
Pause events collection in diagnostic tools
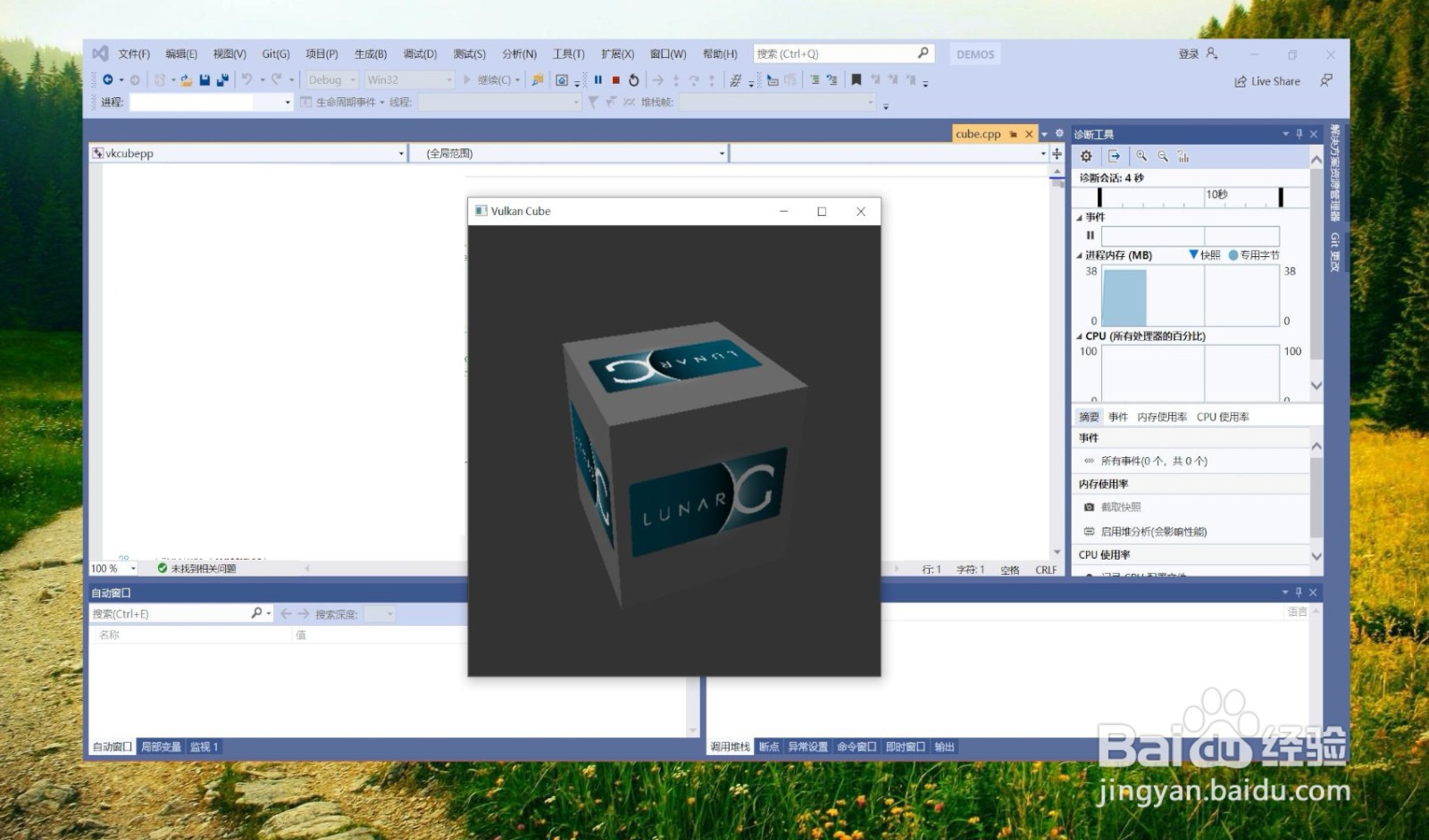pos(1090,236)
